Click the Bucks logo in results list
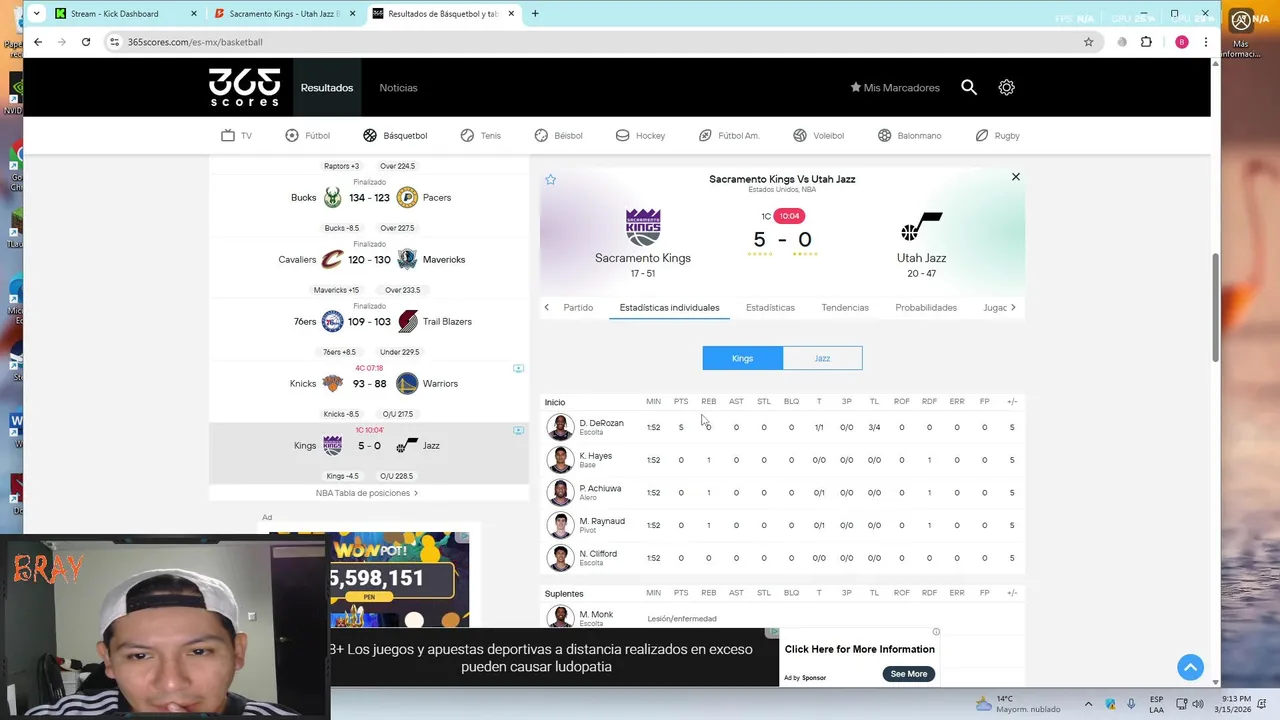 pos(332,197)
